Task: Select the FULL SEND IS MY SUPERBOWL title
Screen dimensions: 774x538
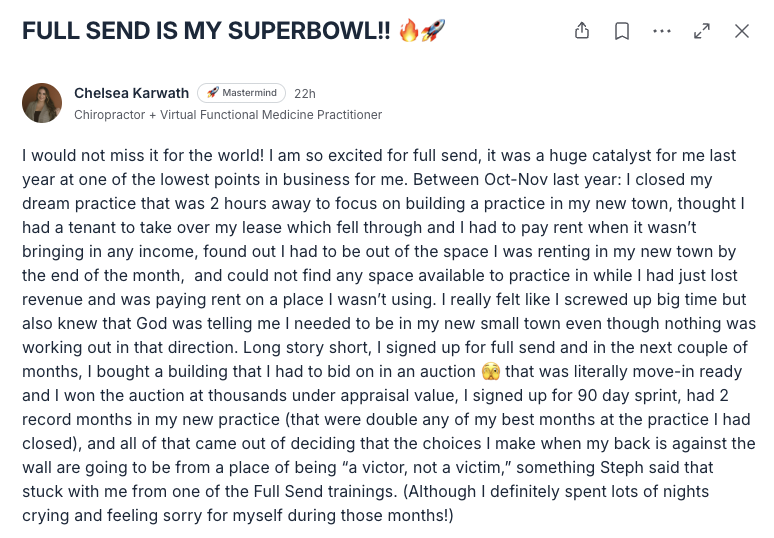Action: [x=206, y=31]
